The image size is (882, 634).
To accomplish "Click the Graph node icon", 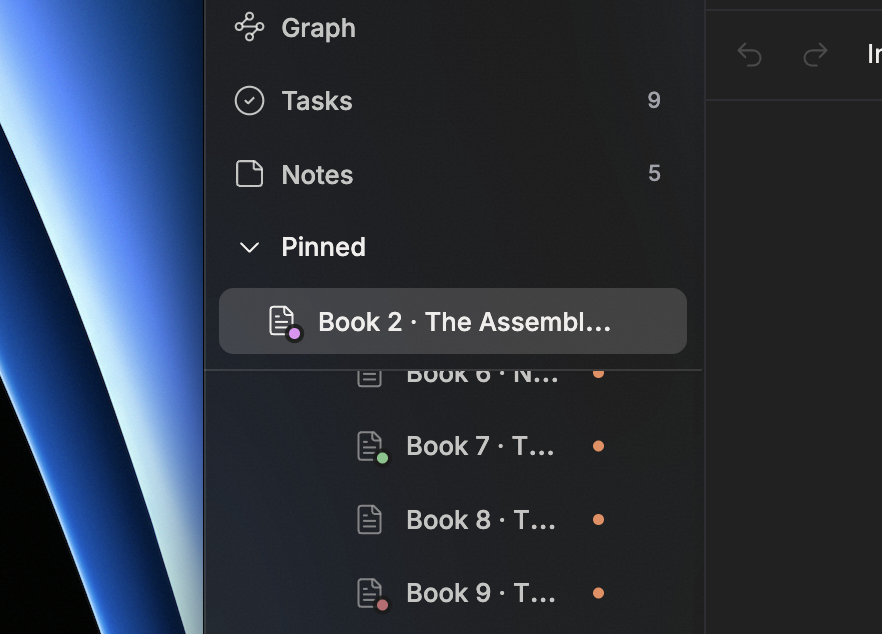I will click(x=249, y=27).
